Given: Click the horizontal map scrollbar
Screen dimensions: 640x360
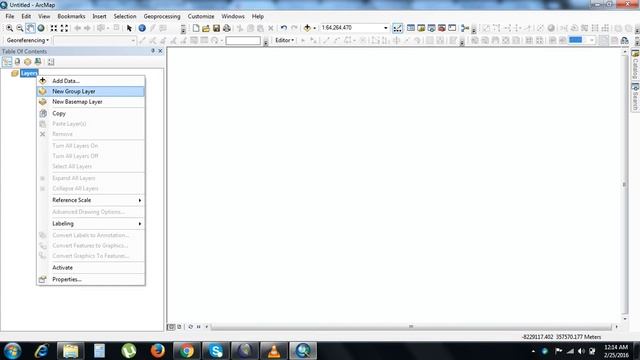Looking at the screenshot, I should [411, 327].
